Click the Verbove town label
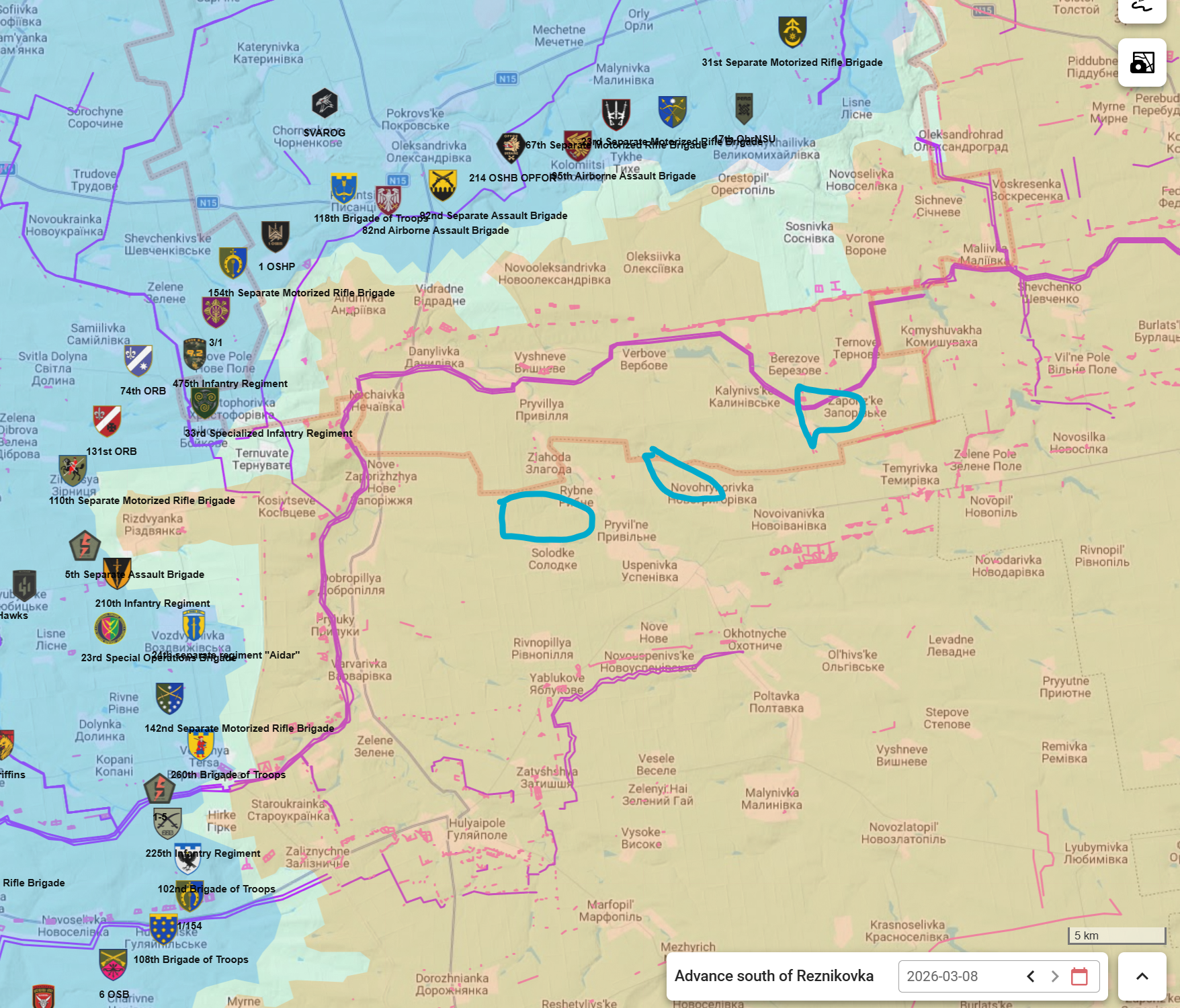The width and height of the screenshot is (1180, 1008). [x=644, y=359]
